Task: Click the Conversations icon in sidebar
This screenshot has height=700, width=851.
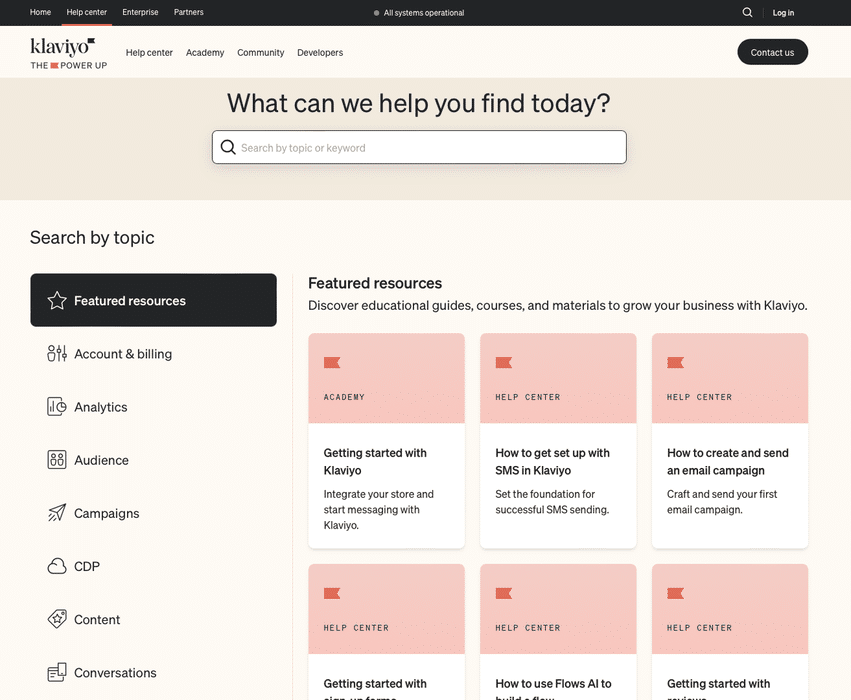Action: coord(56,672)
